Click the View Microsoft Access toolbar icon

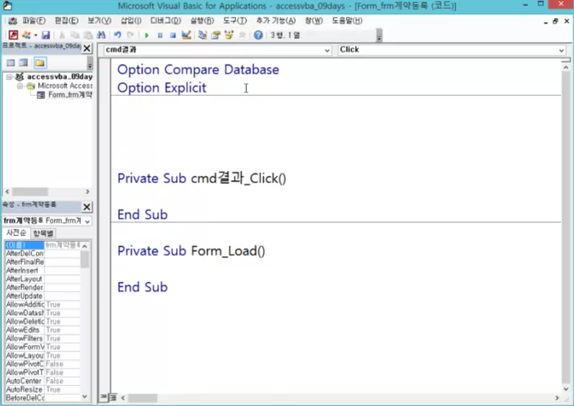tap(13, 35)
